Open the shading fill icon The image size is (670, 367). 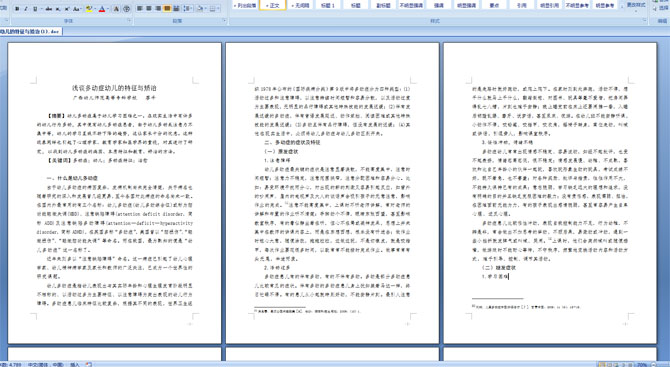200,9
